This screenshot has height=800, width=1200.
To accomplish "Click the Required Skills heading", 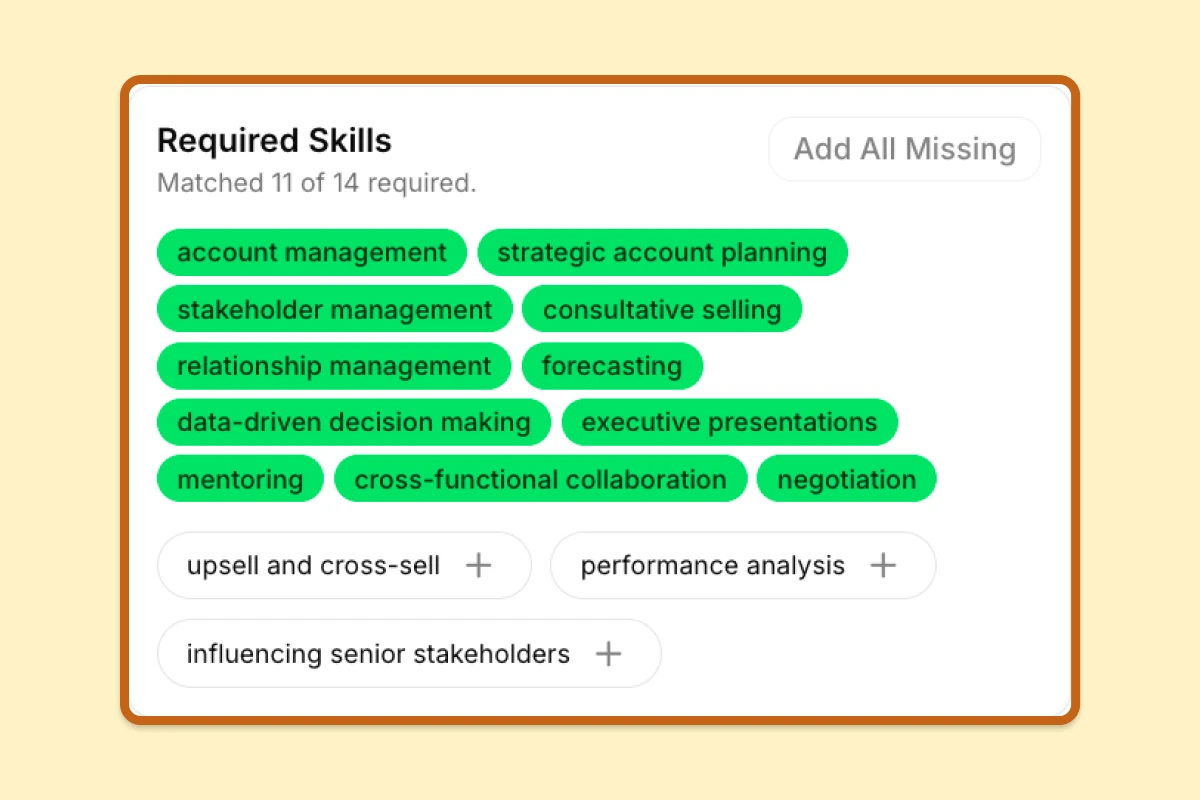I will (x=274, y=141).
